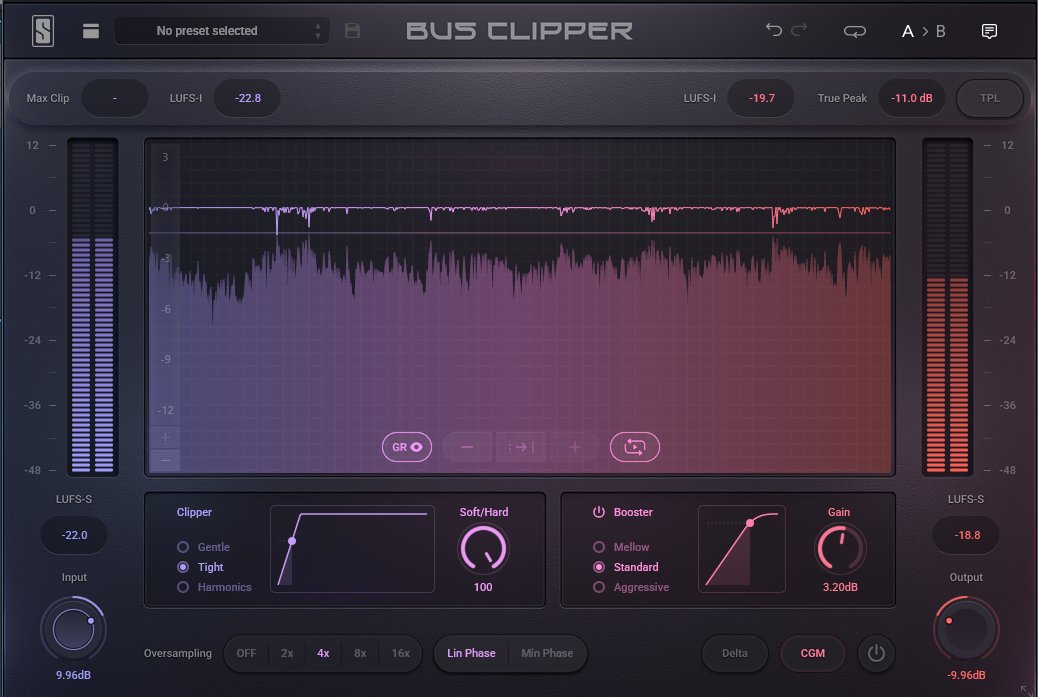Viewport: 1038px width, 697px height.
Task: Click the output level meter
Action: (947, 307)
